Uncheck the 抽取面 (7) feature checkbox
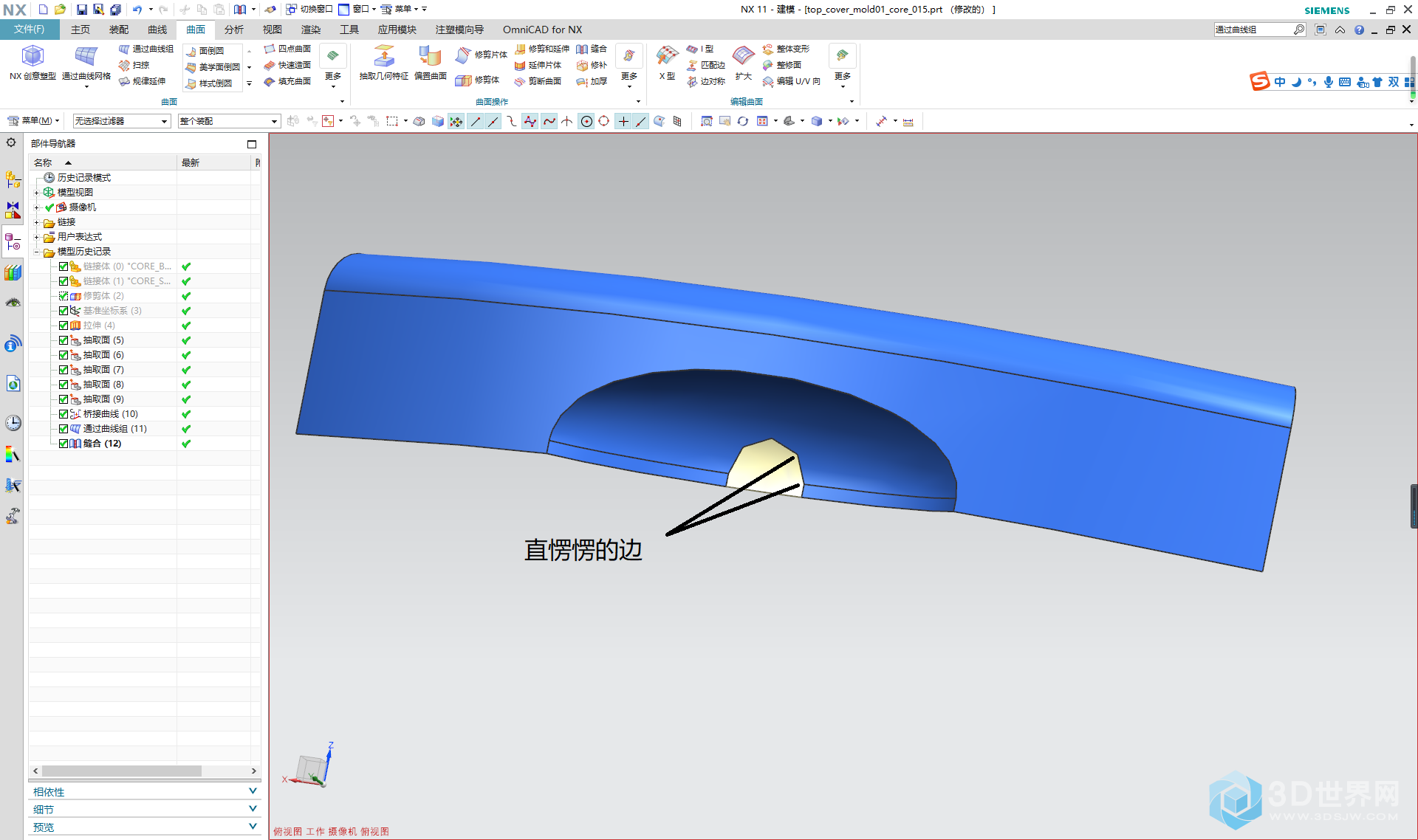The width and height of the screenshot is (1418, 840). click(64, 370)
